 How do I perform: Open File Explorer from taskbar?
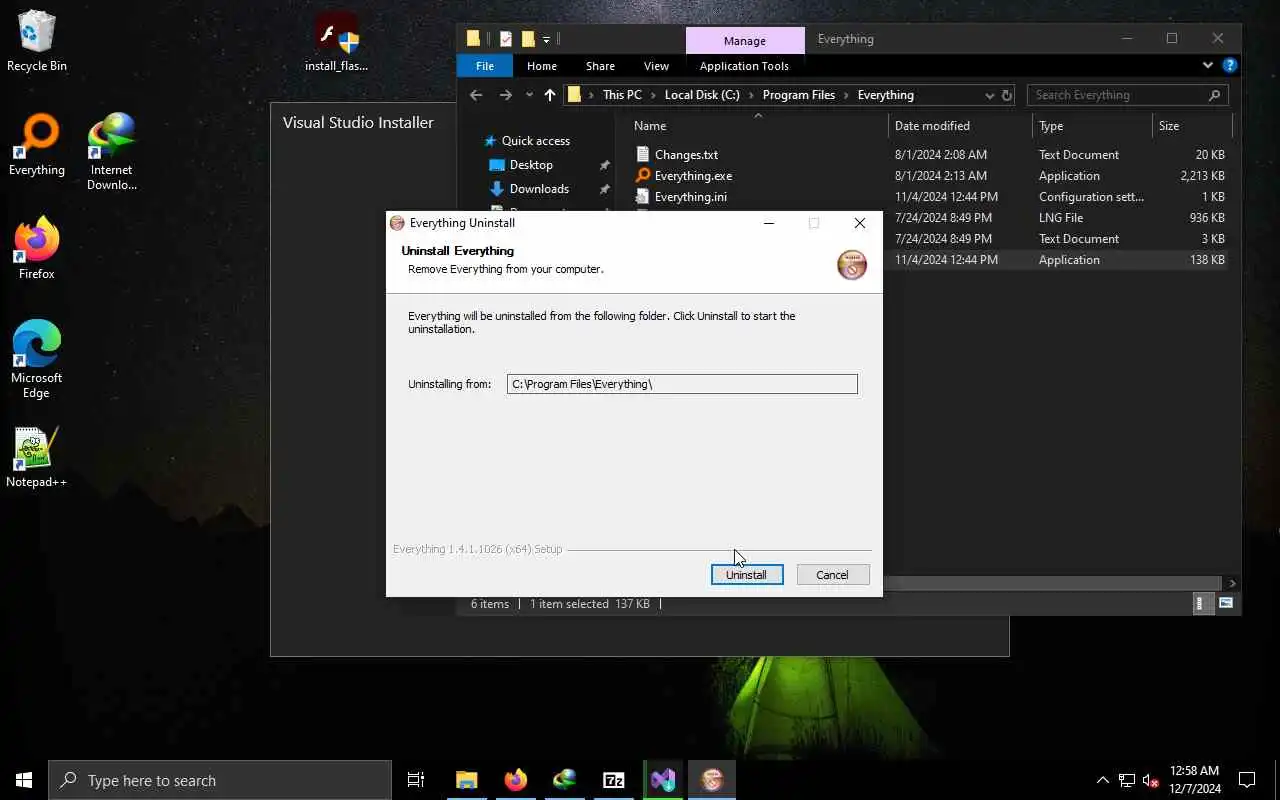tap(467, 780)
